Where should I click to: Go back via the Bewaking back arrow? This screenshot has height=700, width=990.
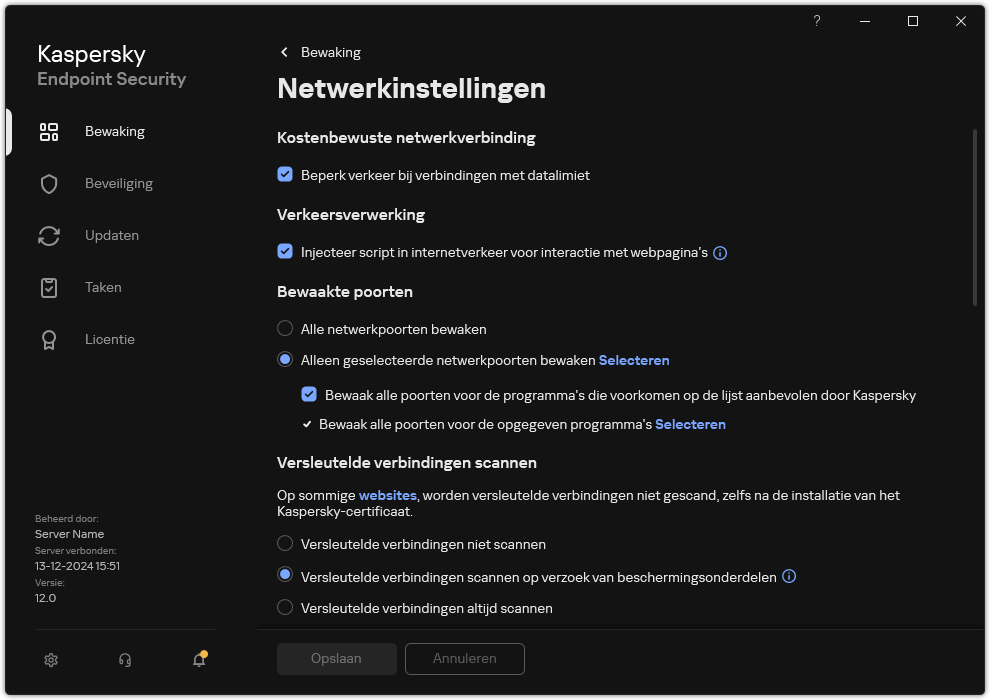[284, 52]
